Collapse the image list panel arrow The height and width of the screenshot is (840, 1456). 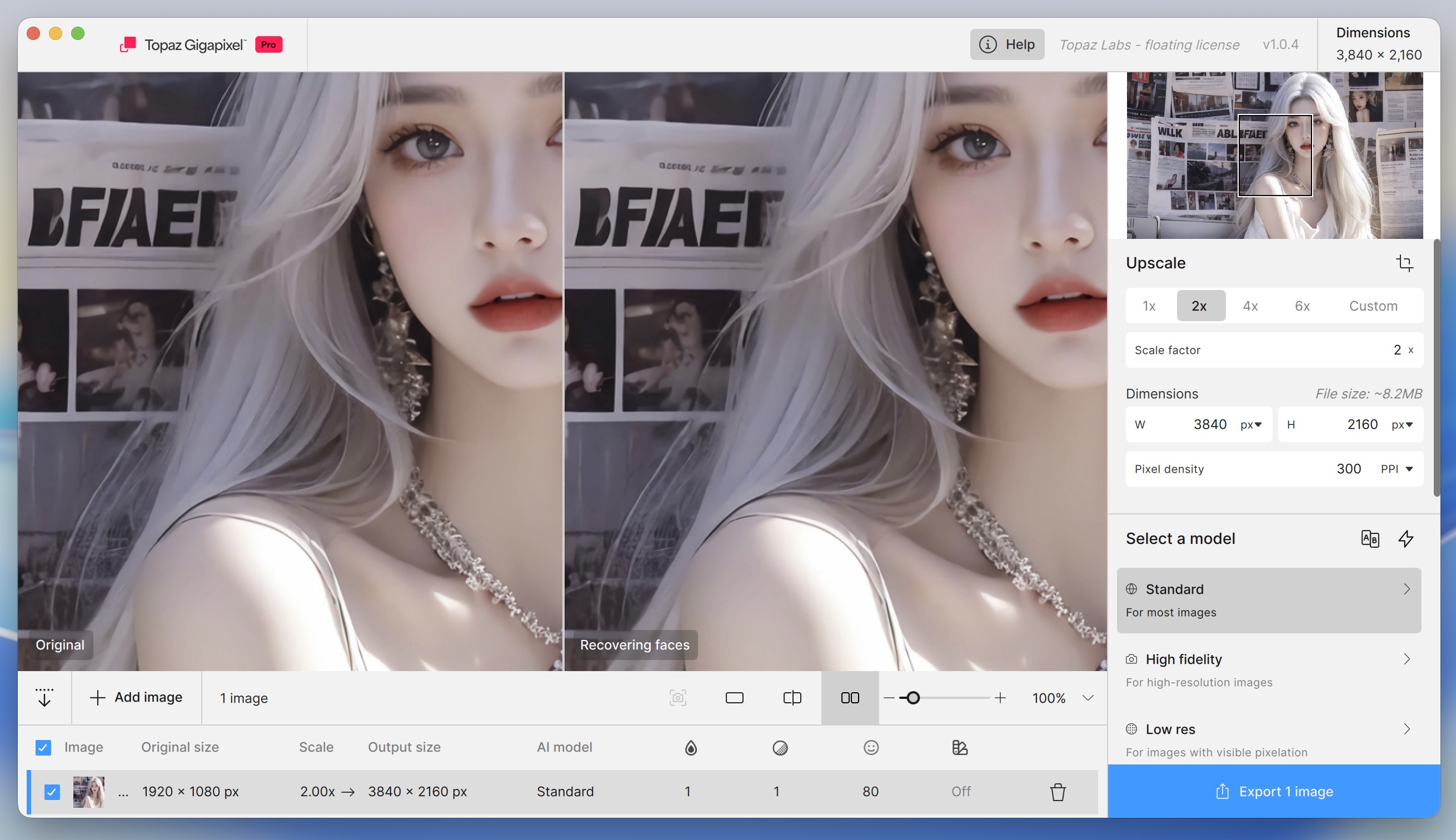(44, 698)
